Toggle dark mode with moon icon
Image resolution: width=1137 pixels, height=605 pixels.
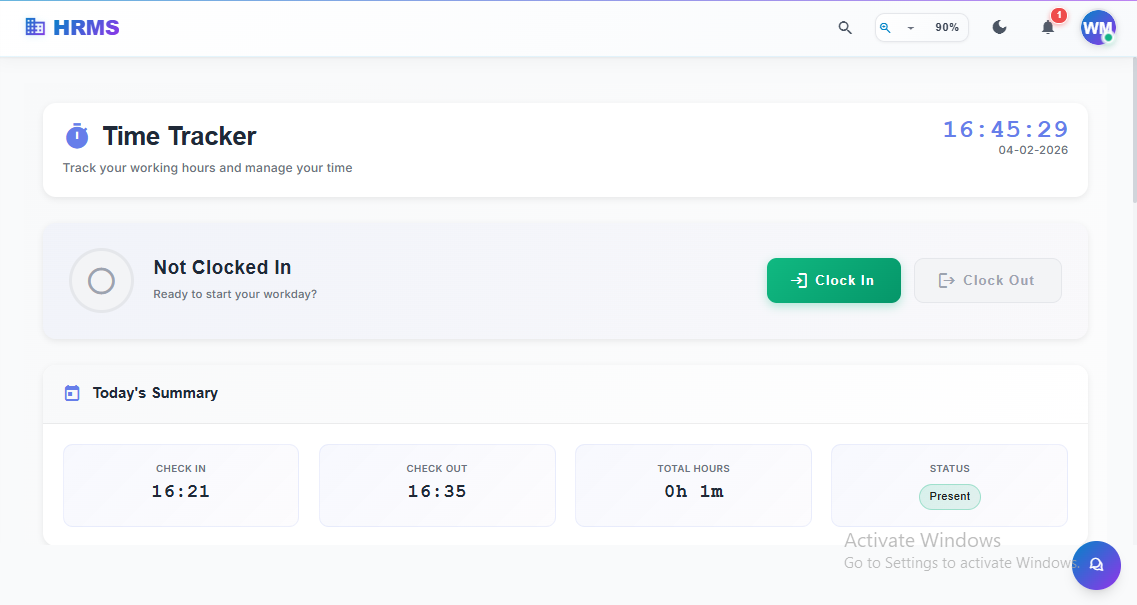(999, 28)
